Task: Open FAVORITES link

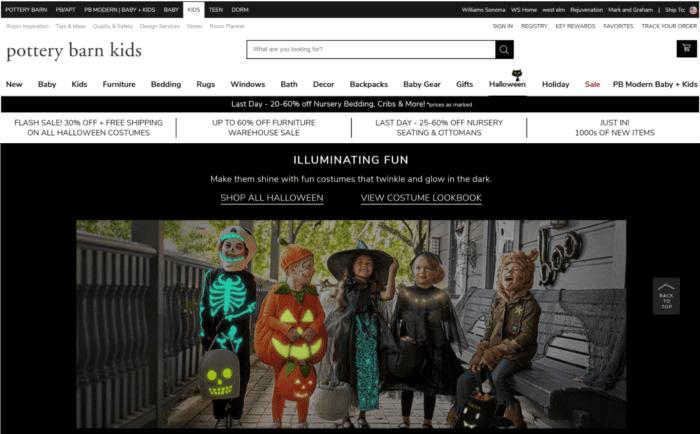Action: click(x=618, y=26)
